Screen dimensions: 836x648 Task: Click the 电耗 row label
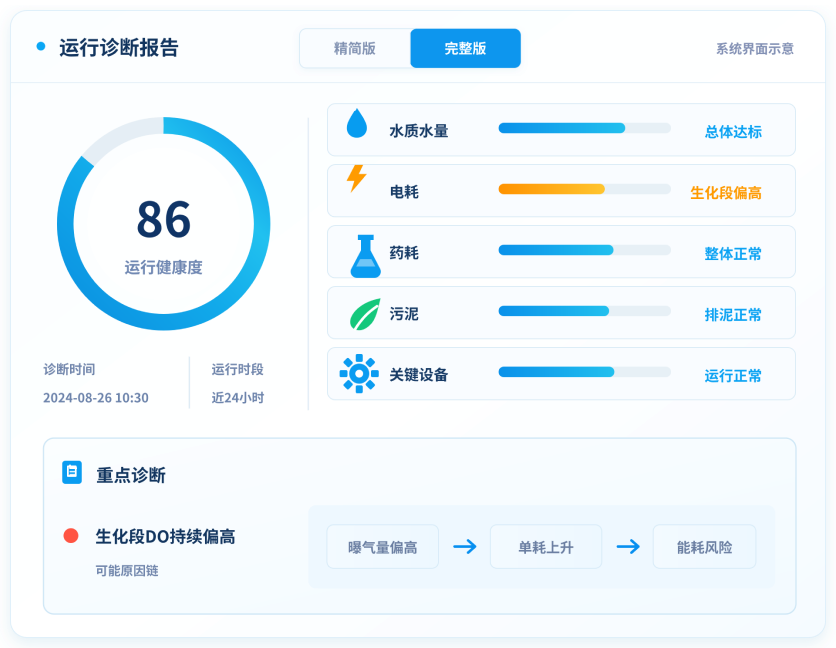404,191
